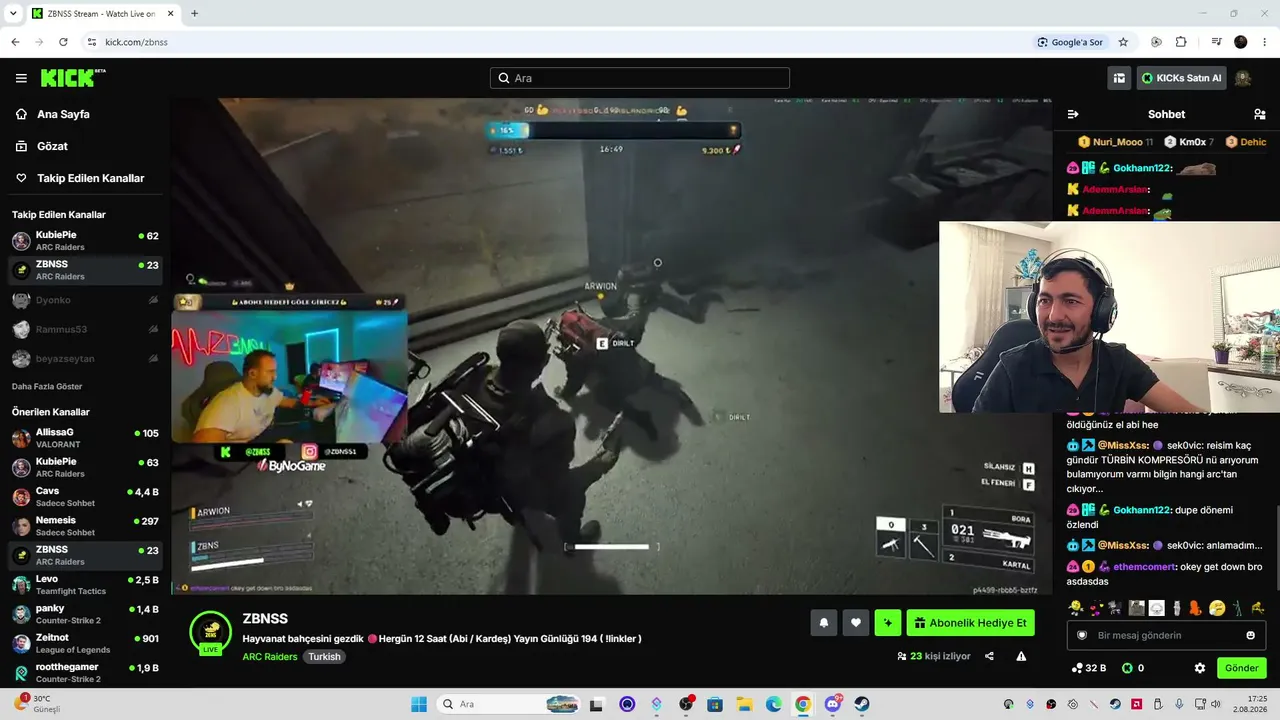The height and width of the screenshot is (720, 1280).
Task: Toggle follow with the heart button
Action: tap(855, 623)
